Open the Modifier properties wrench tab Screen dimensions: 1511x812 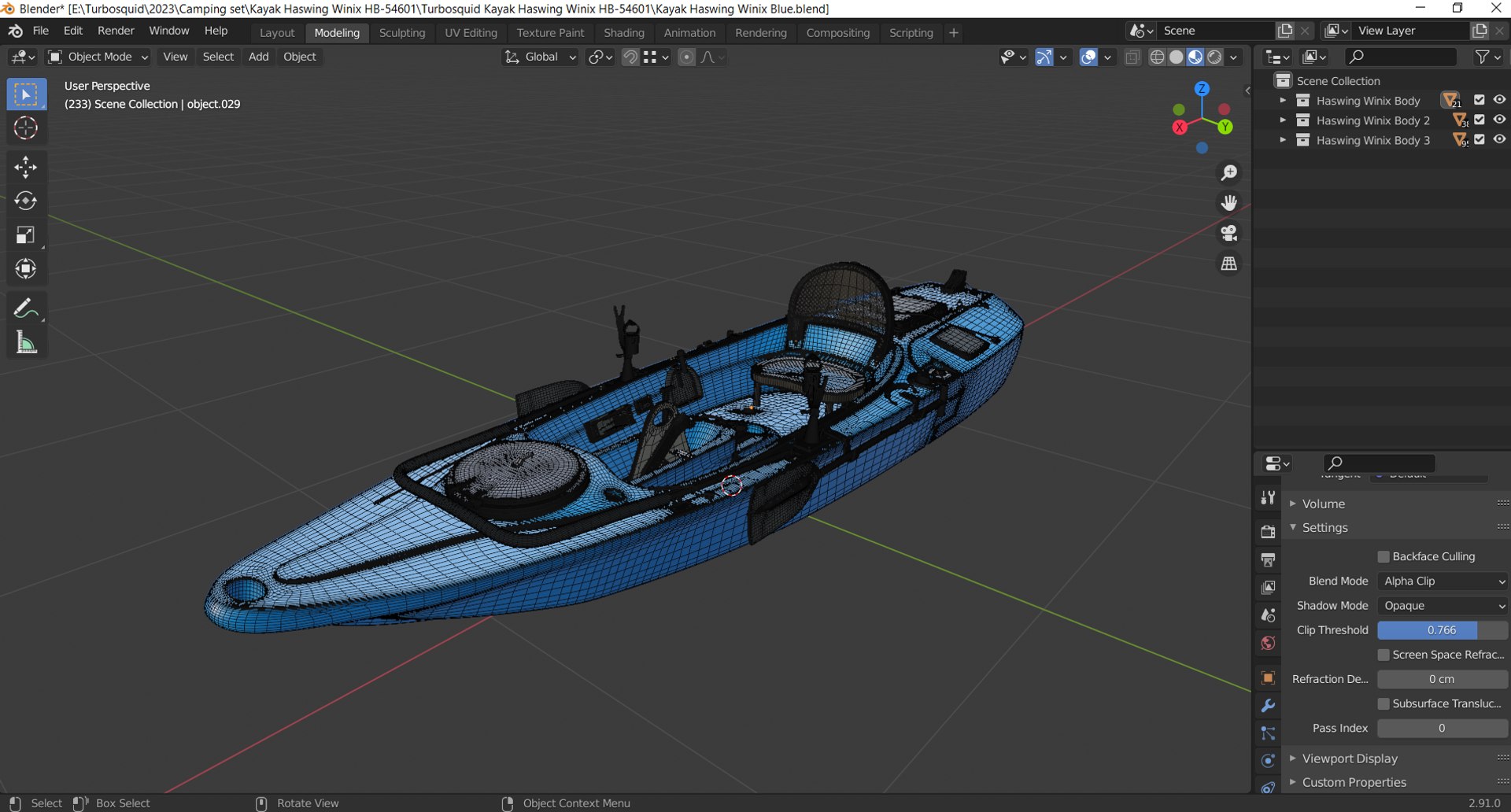click(x=1268, y=706)
